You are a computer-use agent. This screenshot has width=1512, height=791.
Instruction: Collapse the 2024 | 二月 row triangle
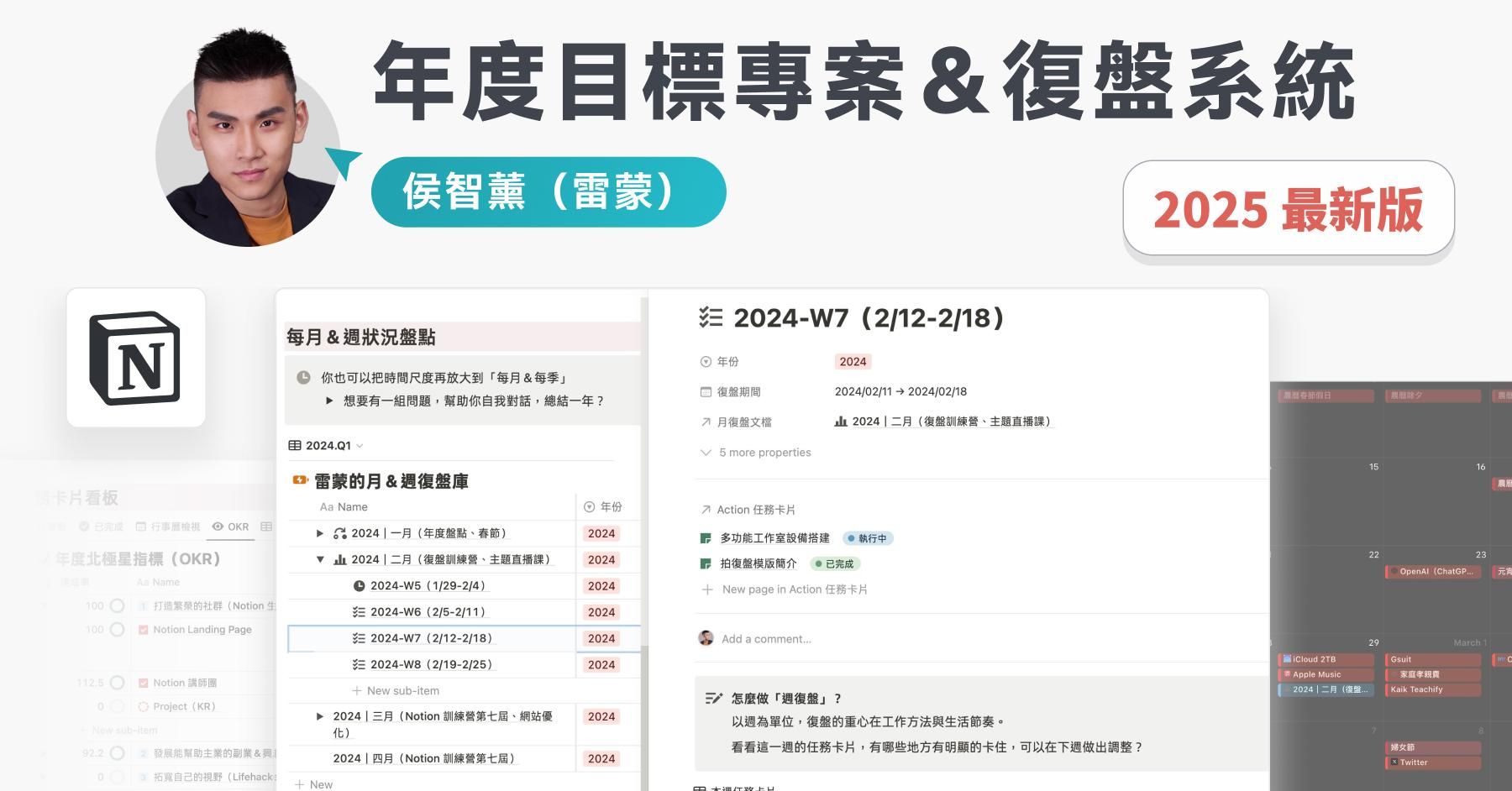pos(320,559)
